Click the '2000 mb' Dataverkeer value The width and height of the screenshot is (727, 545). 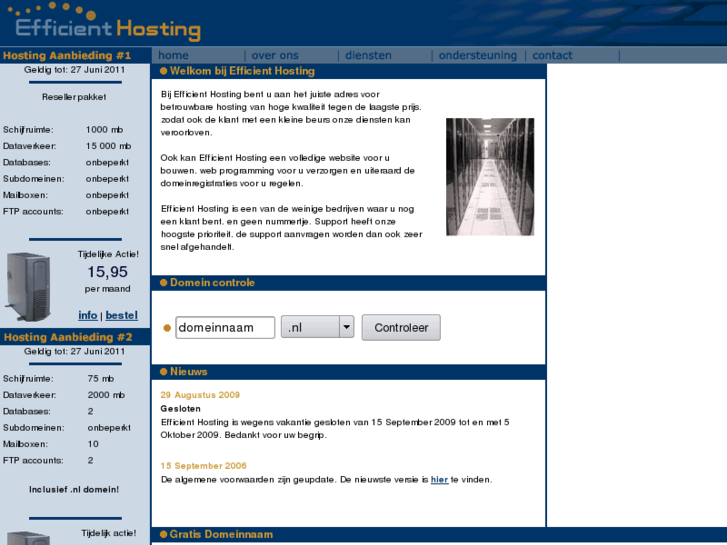[106, 395]
